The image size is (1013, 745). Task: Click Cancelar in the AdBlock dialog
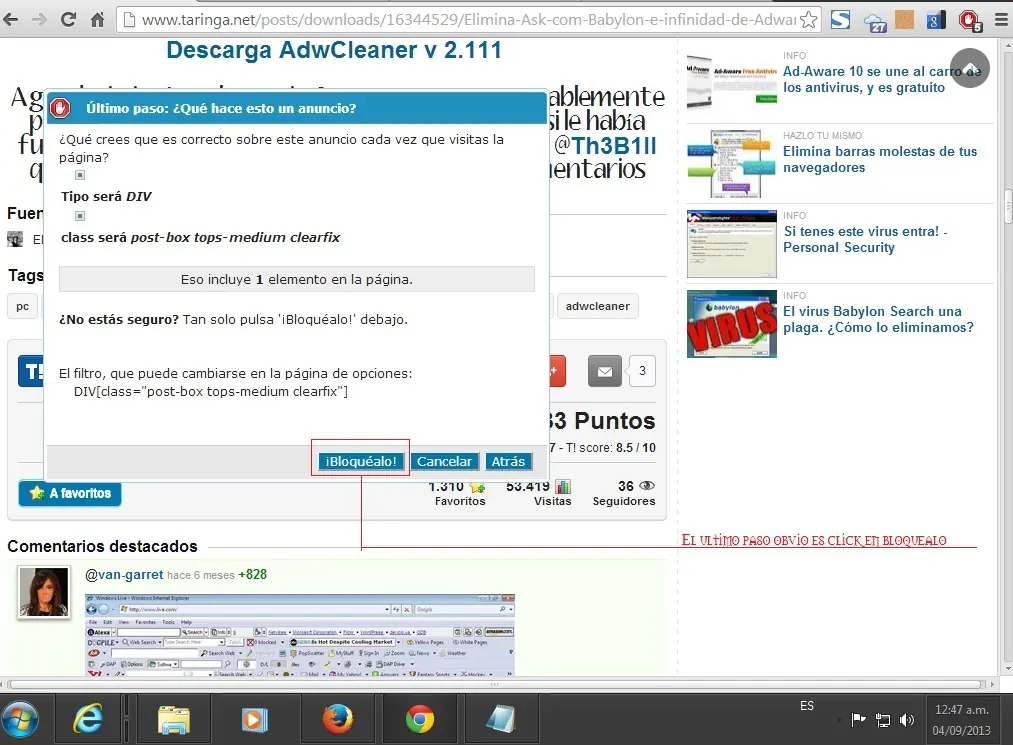444,461
